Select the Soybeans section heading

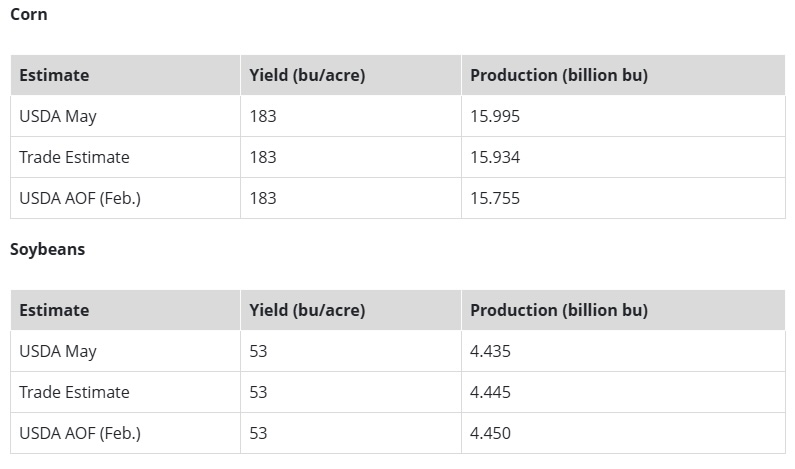pyautogui.click(x=48, y=249)
